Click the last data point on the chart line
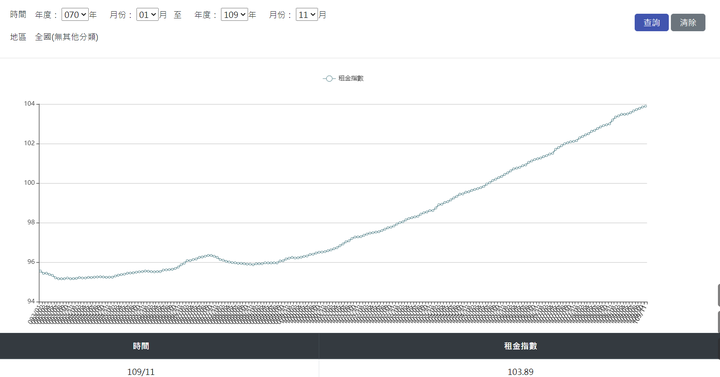The height and width of the screenshot is (377, 720). pyautogui.click(x=645, y=106)
